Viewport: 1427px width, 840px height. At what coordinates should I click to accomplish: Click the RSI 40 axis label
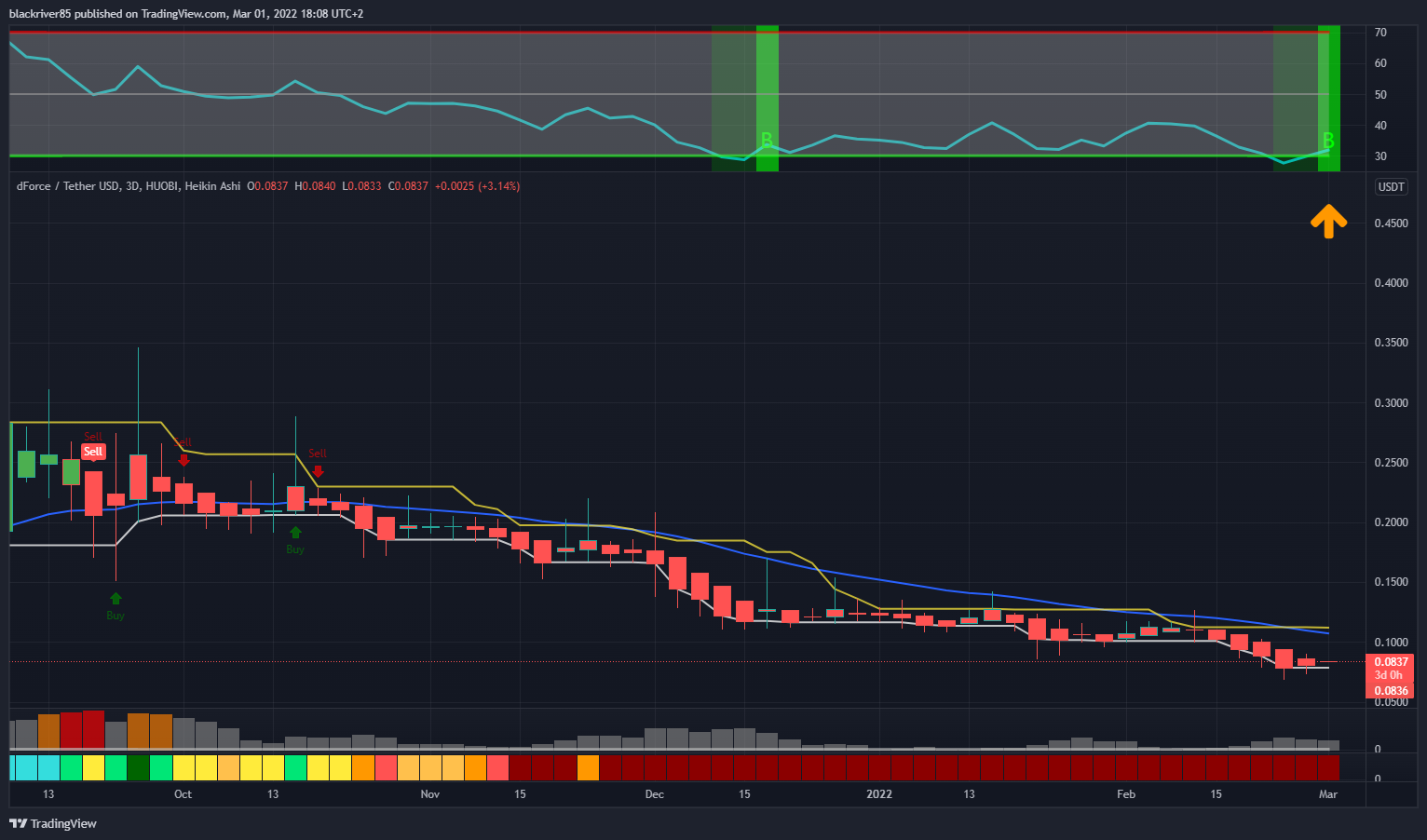pyautogui.click(x=1380, y=126)
